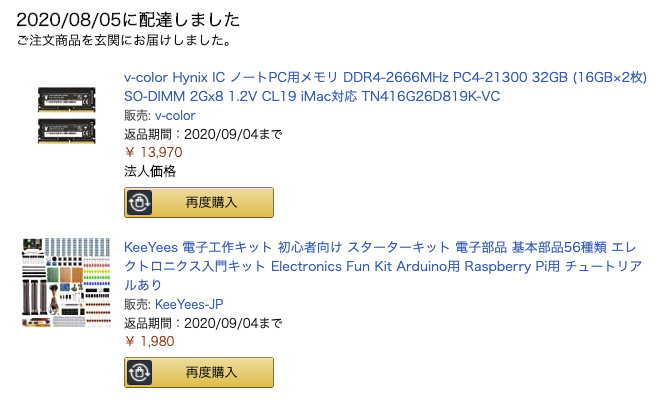Click the 法人価格 label
The height and width of the screenshot is (400, 658).
tap(150, 171)
